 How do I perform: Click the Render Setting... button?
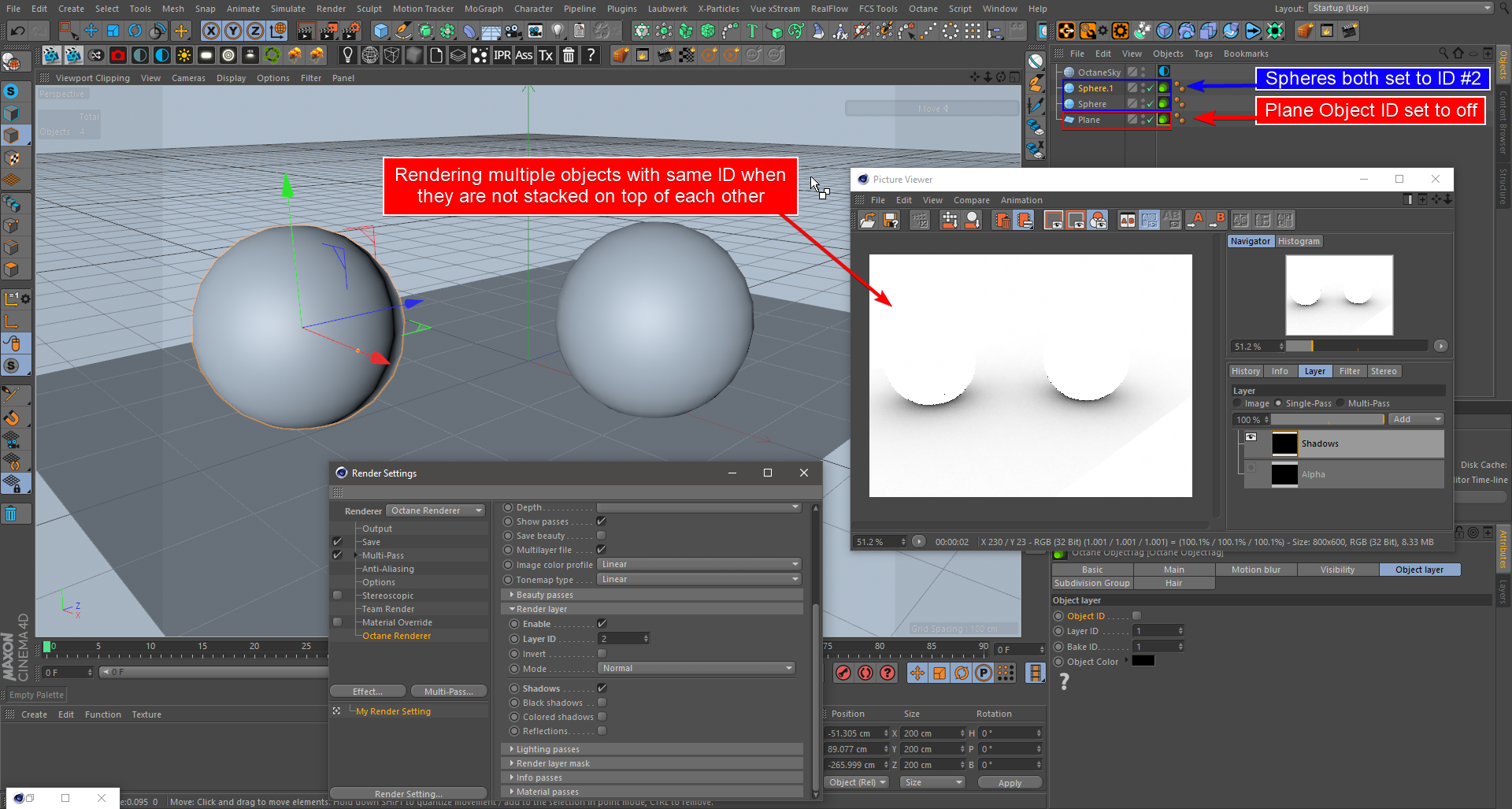click(x=409, y=793)
